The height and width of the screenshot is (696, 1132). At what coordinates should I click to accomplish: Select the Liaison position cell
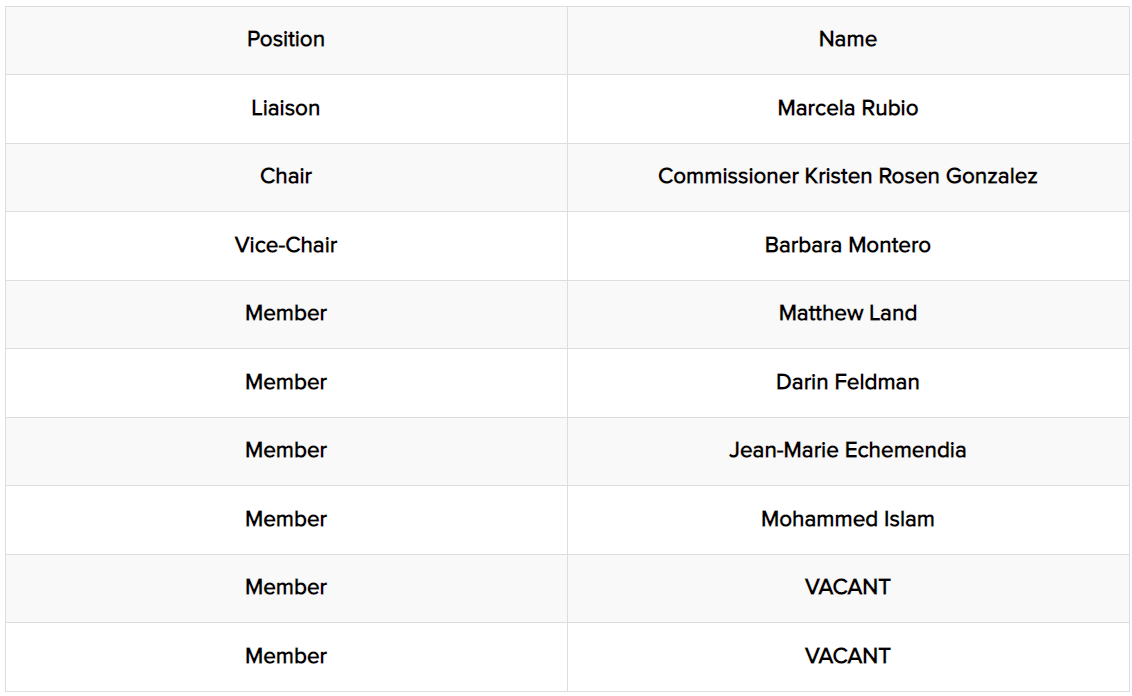click(286, 108)
